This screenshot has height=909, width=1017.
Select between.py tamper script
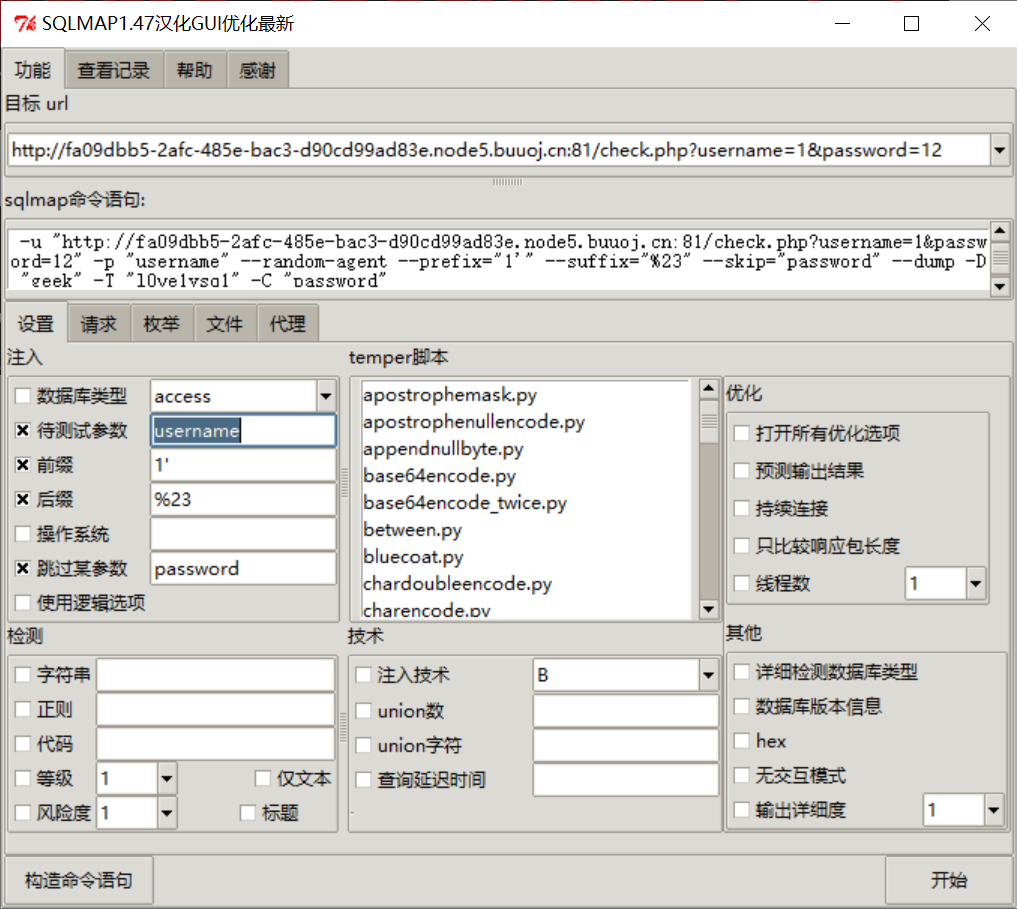pos(413,530)
